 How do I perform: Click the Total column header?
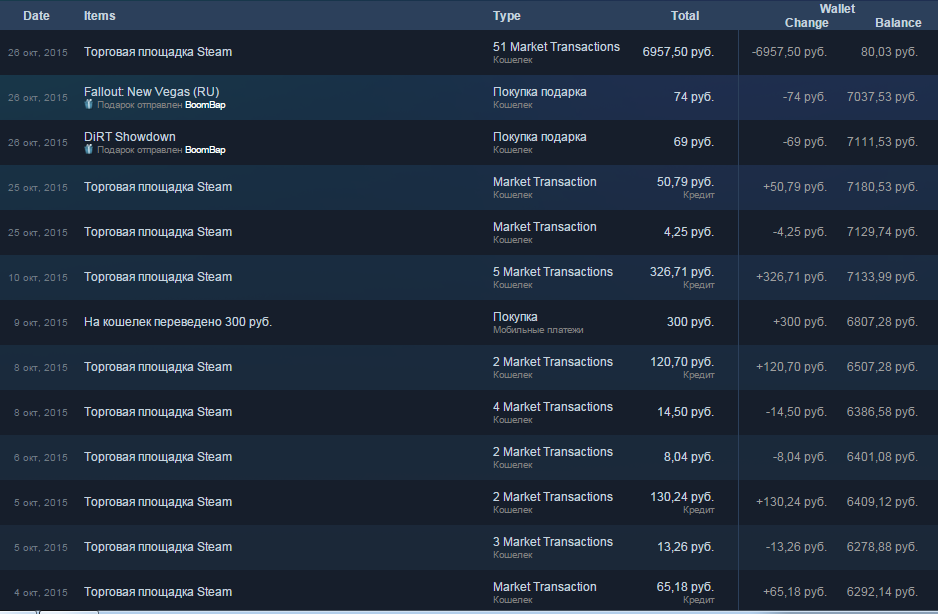tap(685, 16)
